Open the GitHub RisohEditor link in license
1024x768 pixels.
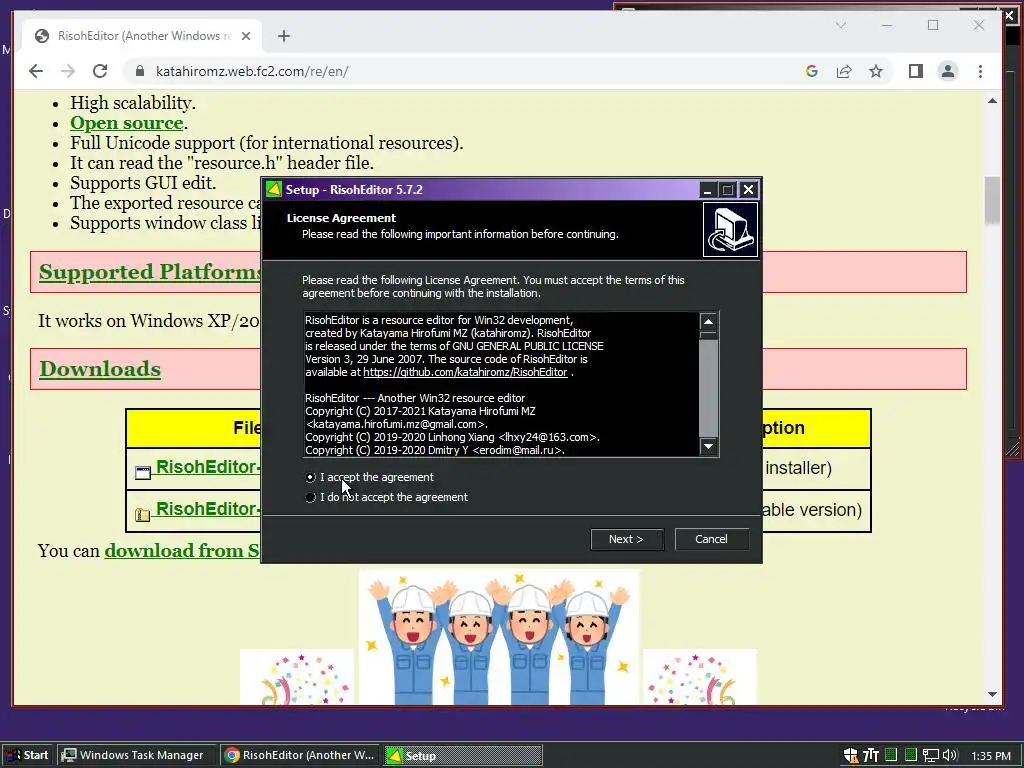tap(465, 372)
